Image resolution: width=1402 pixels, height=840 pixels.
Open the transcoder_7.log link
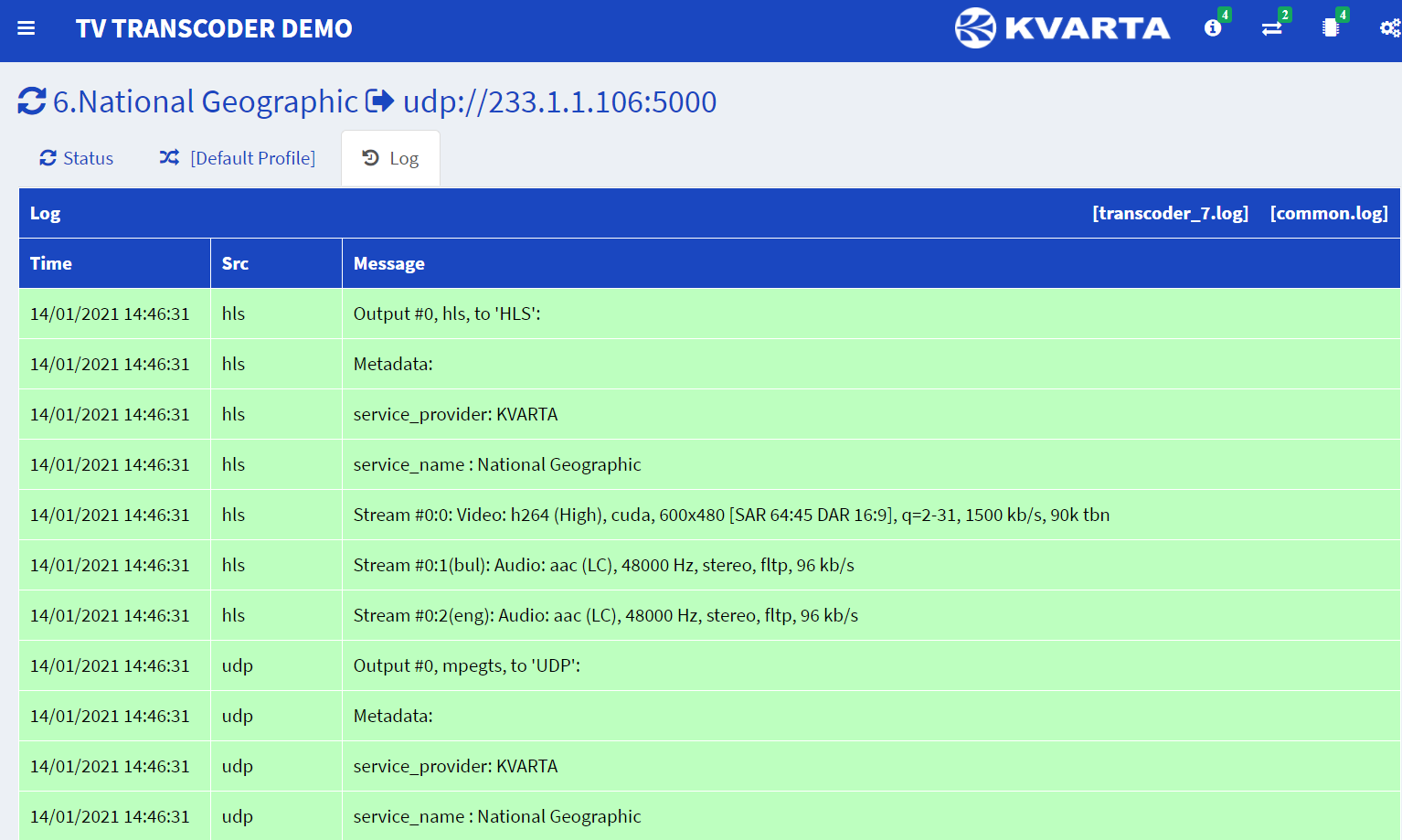pyautogui.click(x=1170, y=213)
